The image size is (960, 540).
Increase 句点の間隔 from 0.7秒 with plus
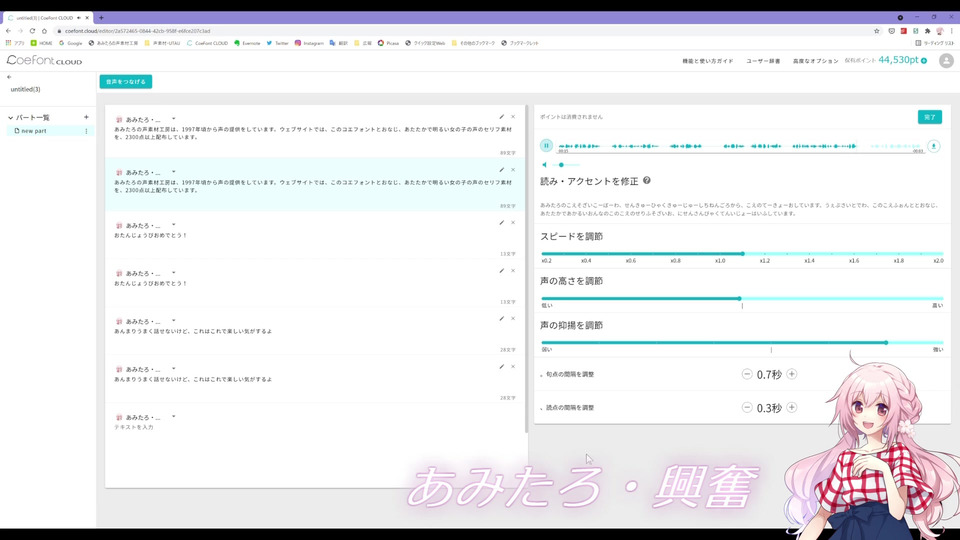point(792,374)
